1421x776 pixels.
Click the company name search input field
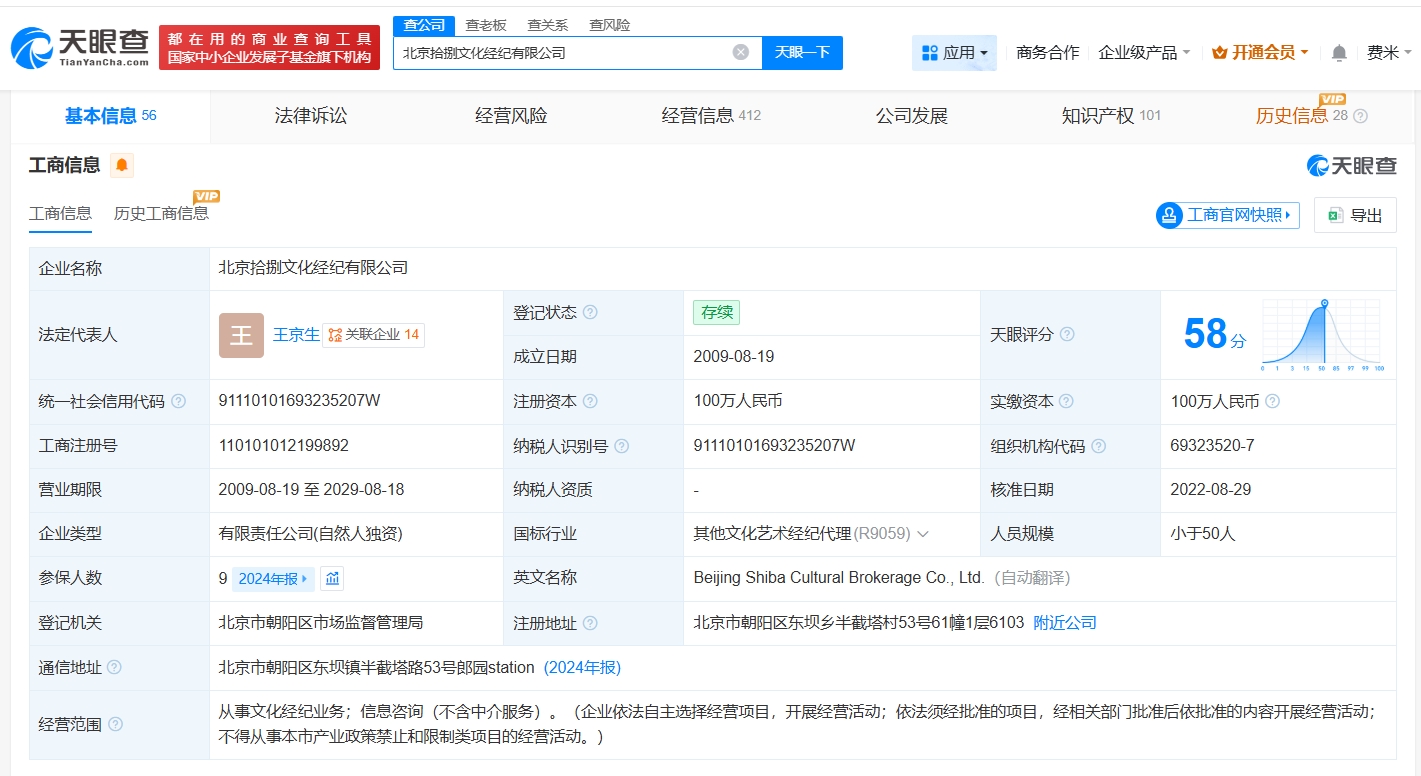(560, 52)
